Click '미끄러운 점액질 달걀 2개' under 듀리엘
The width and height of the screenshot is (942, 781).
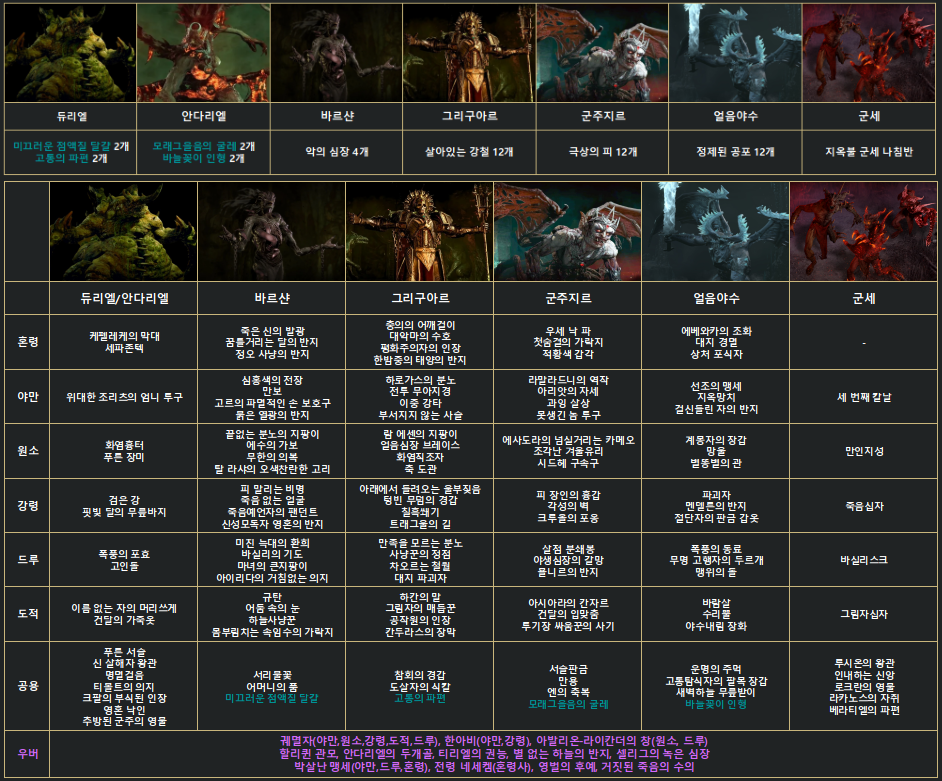(x=71, y=146)
